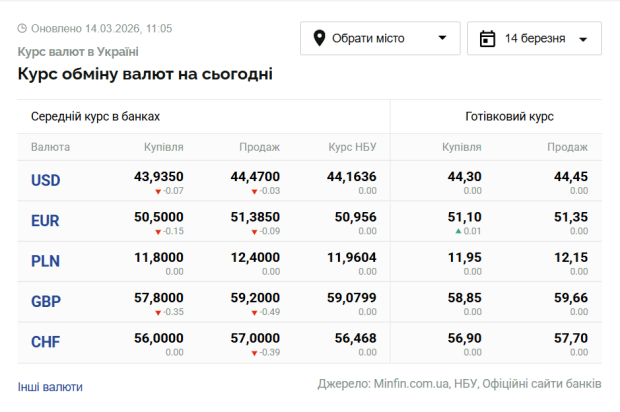Select the CHF currency link
The image size is (620, 412).
pos(46,342)
